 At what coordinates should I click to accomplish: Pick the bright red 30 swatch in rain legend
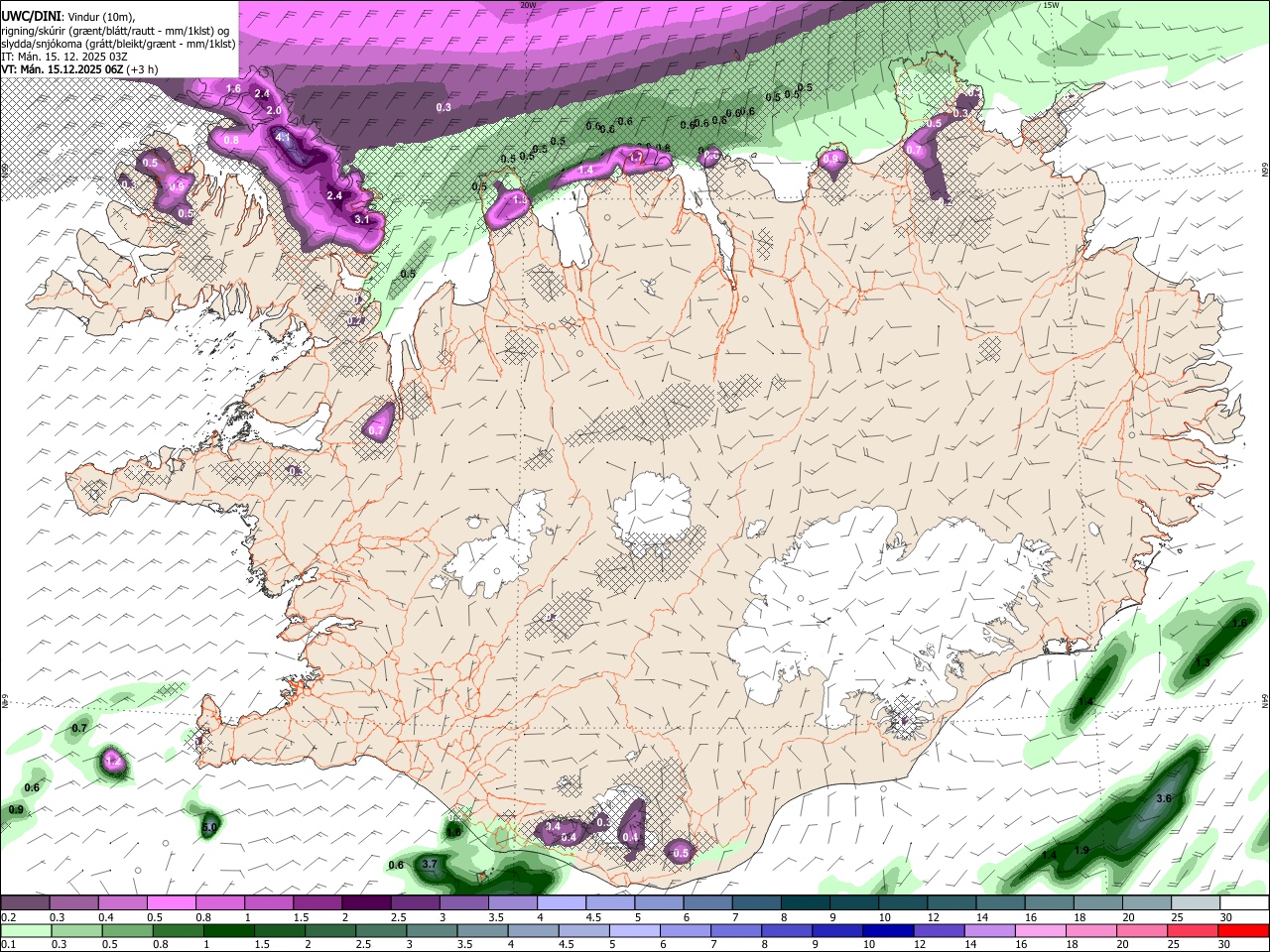1244,930
